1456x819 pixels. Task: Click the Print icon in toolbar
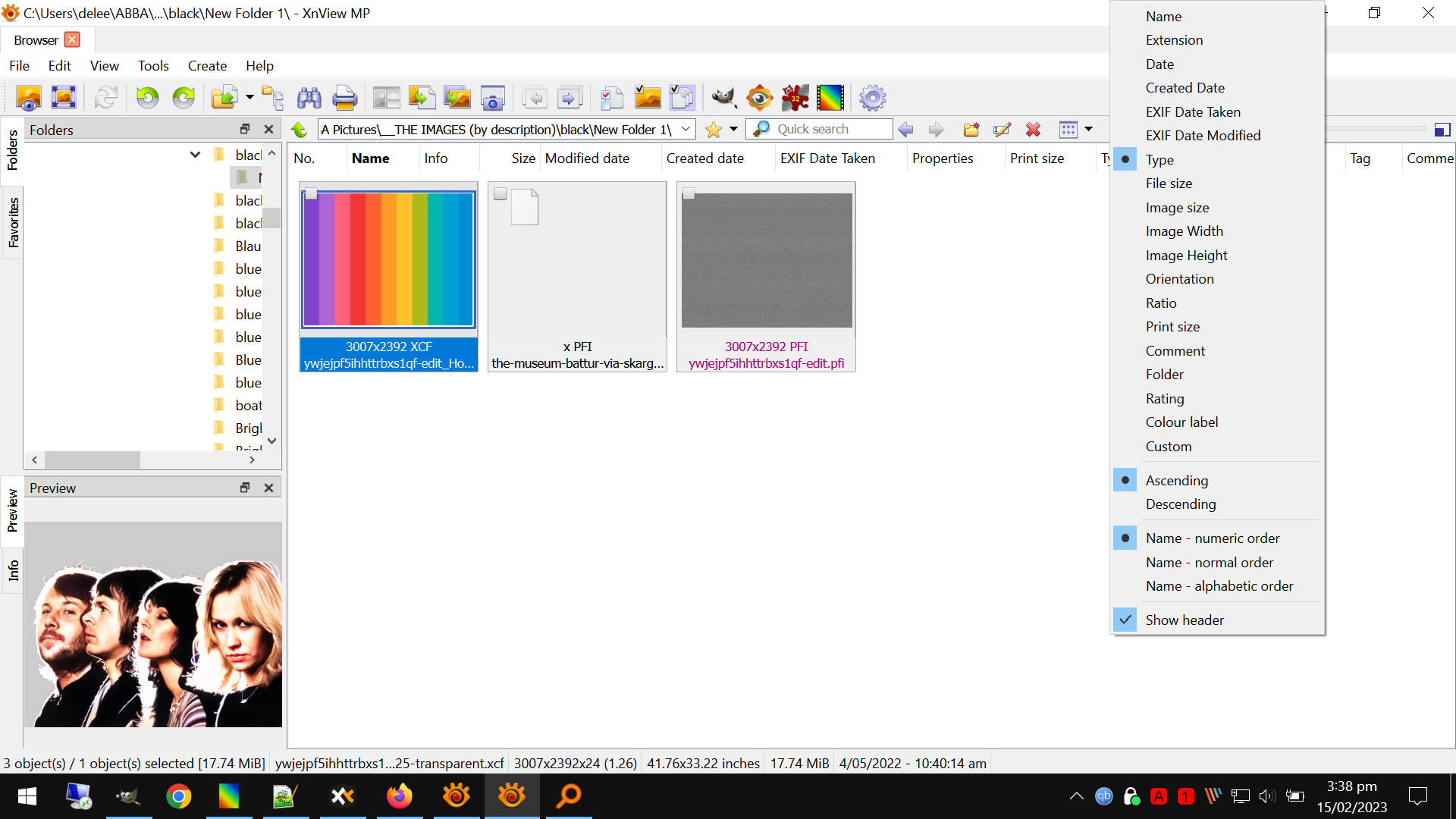[x=344, y=98]
